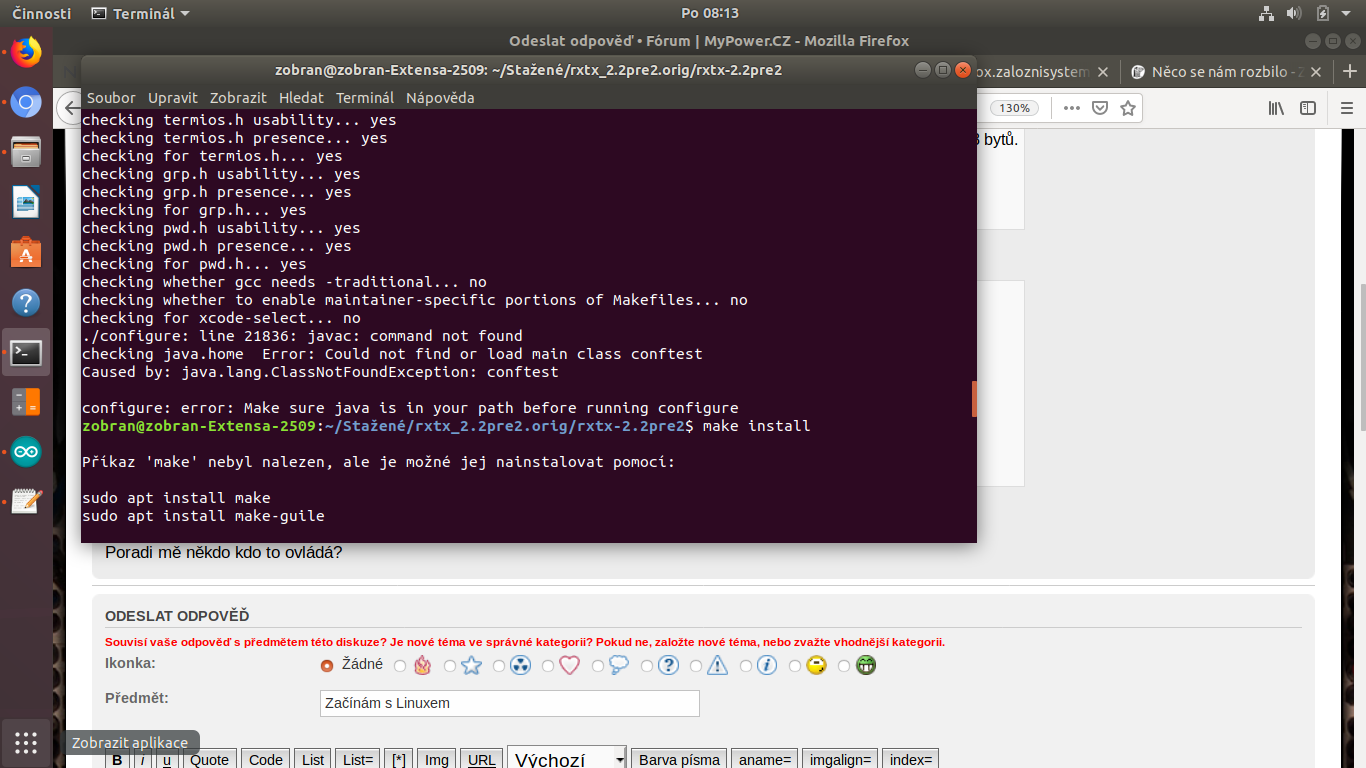This screenshot has width=1366, height=768.
Task: Click the Quote formatting button
Action: [210, 760]
